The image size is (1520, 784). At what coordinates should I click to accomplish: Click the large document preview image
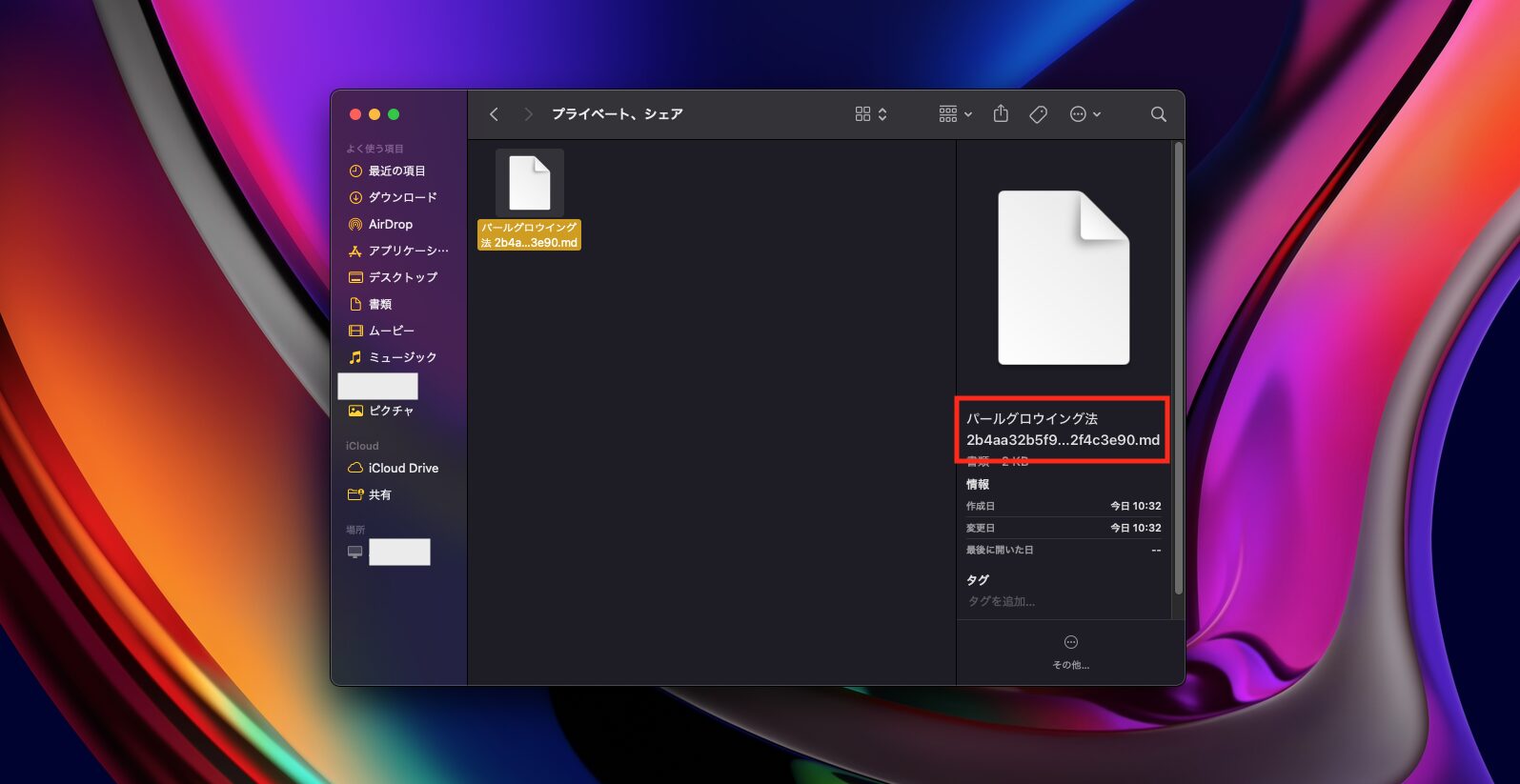tap(1064, 277)
